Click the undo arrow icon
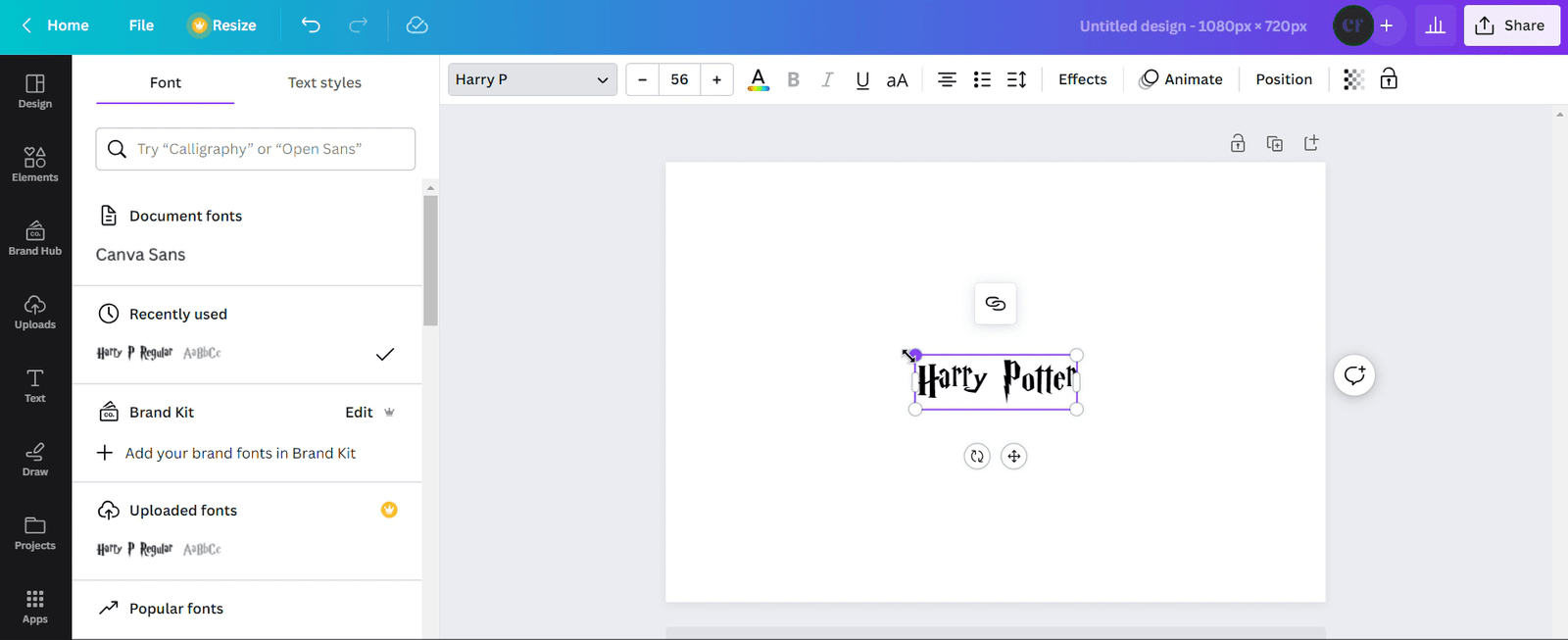 click(311, 25)
